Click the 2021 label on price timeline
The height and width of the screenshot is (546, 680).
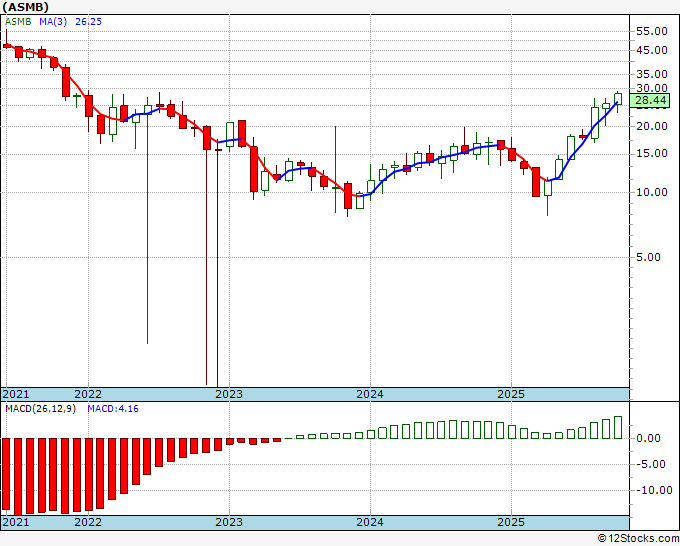click(16, 394)
